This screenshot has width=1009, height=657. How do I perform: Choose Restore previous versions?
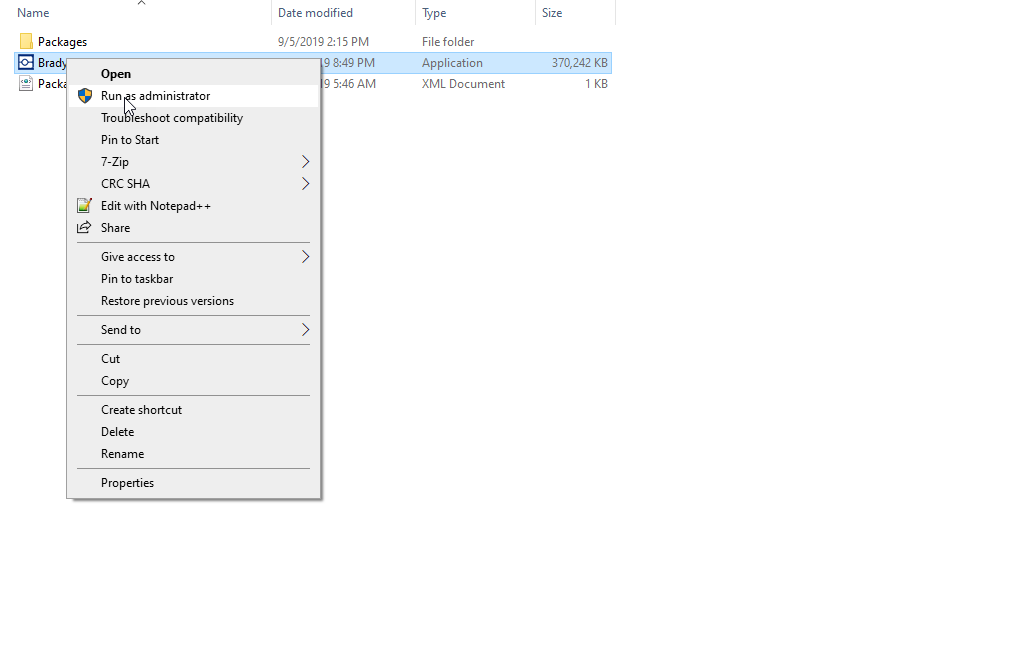[167, 301]
